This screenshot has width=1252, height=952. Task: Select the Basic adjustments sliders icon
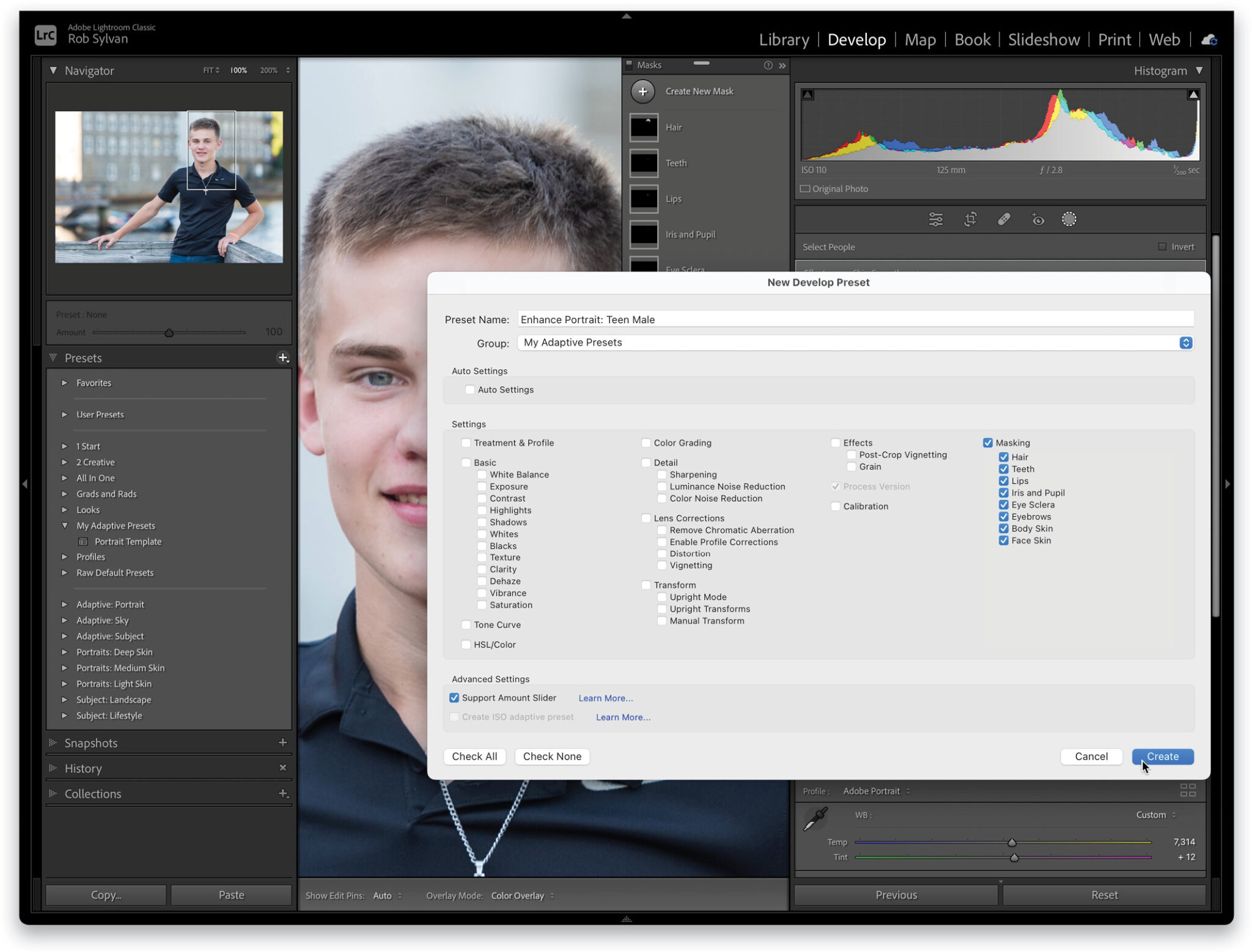point(936,219)
